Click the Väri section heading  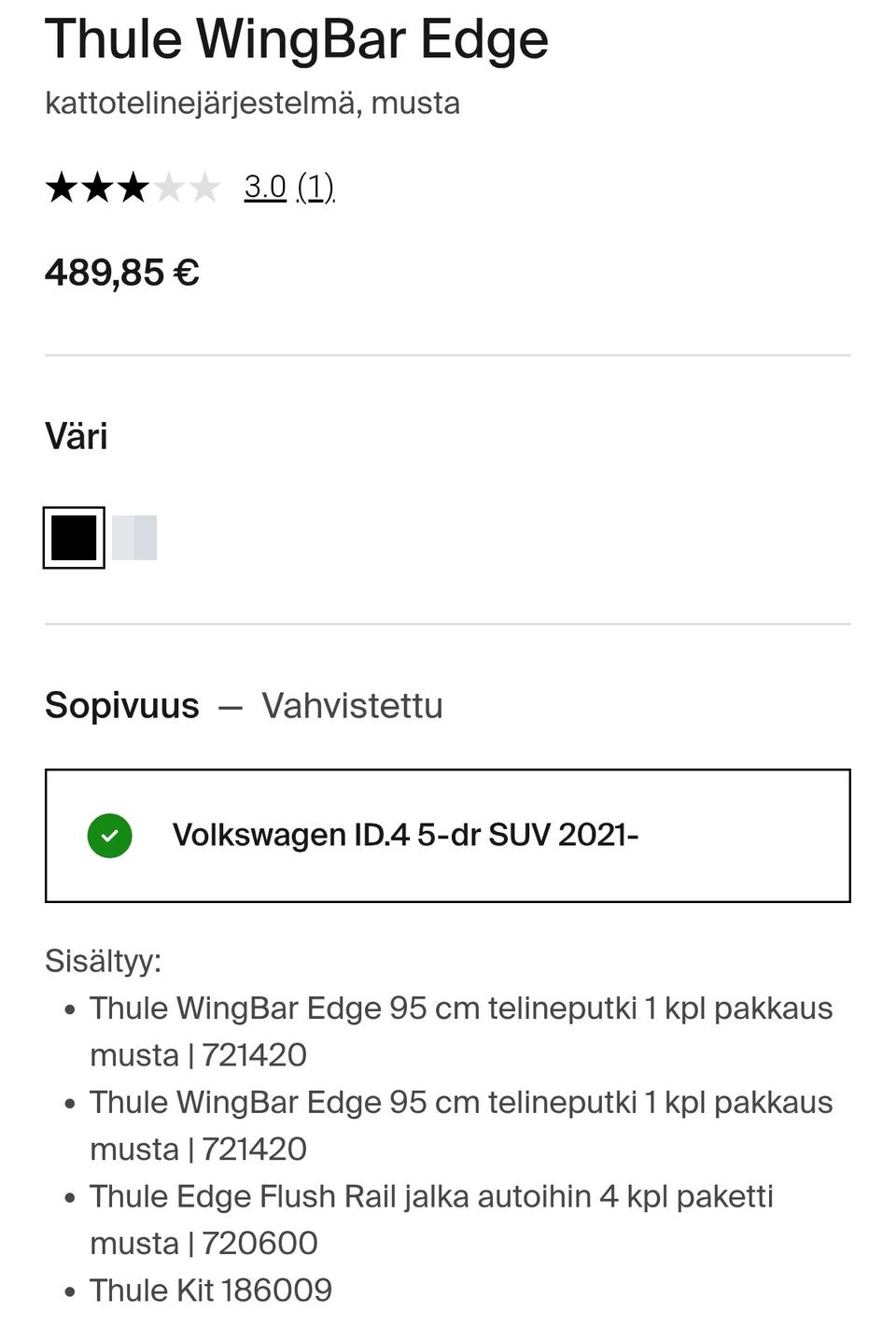pos(77,436)
